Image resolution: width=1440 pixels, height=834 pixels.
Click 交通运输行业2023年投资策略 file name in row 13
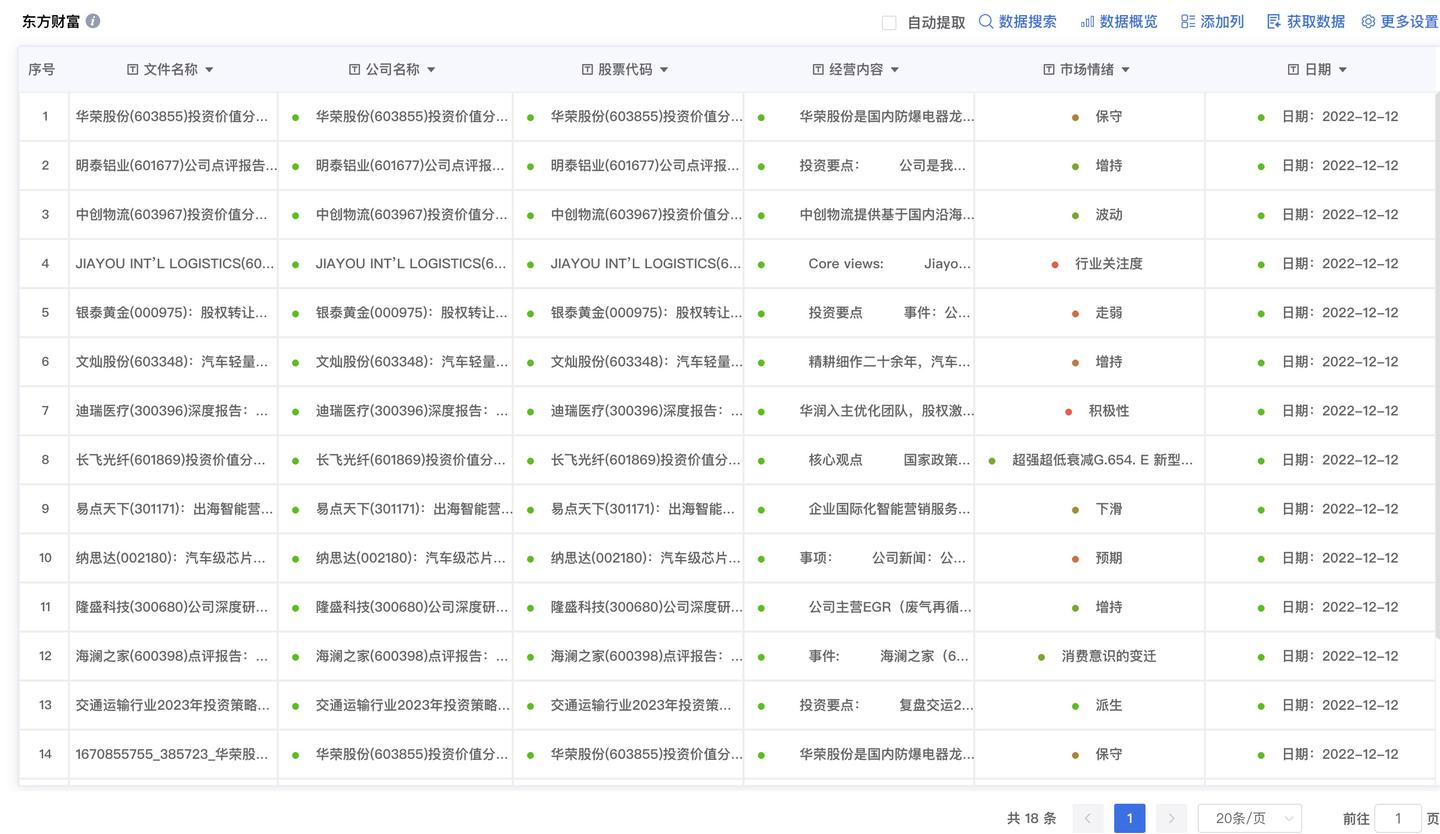pos(173,704)
